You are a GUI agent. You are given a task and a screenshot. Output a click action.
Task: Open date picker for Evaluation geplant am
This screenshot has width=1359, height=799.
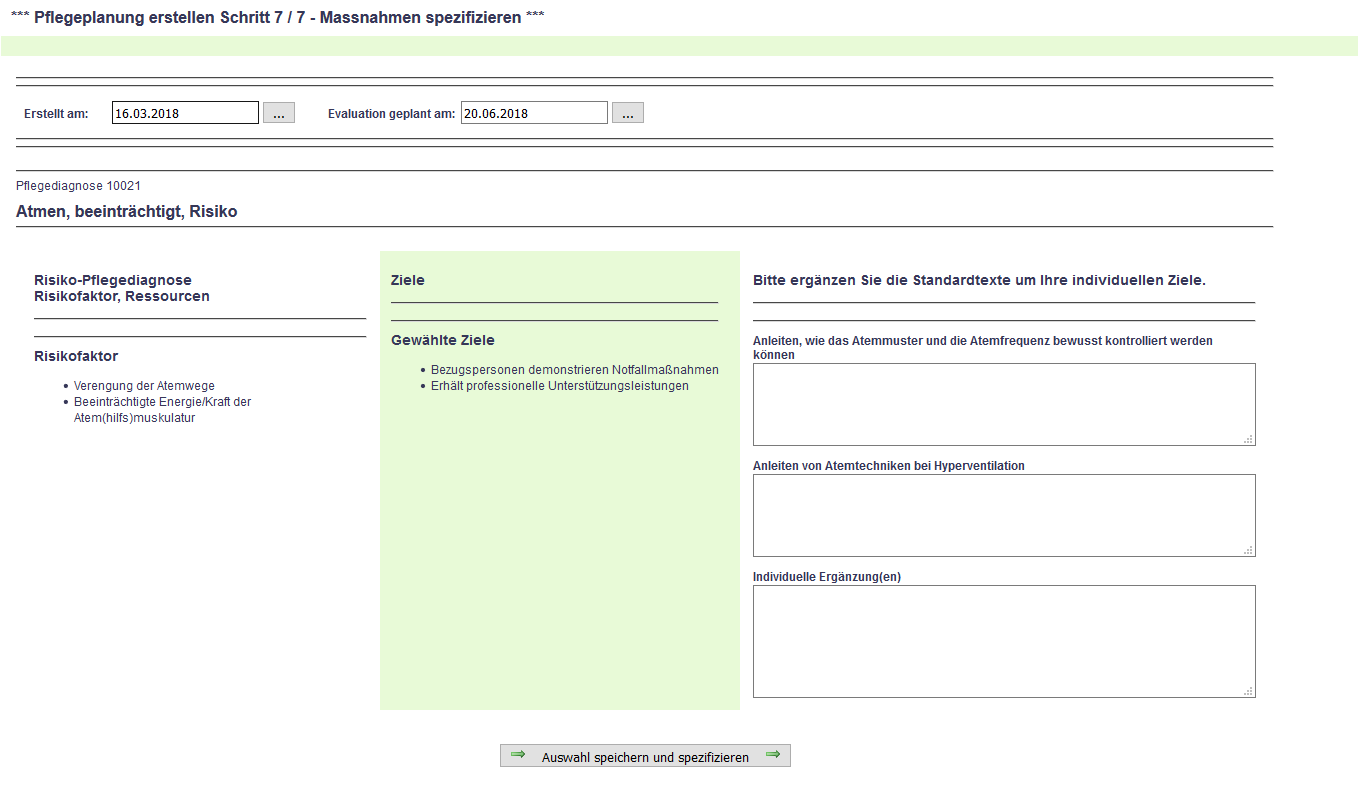pos(628,113)
